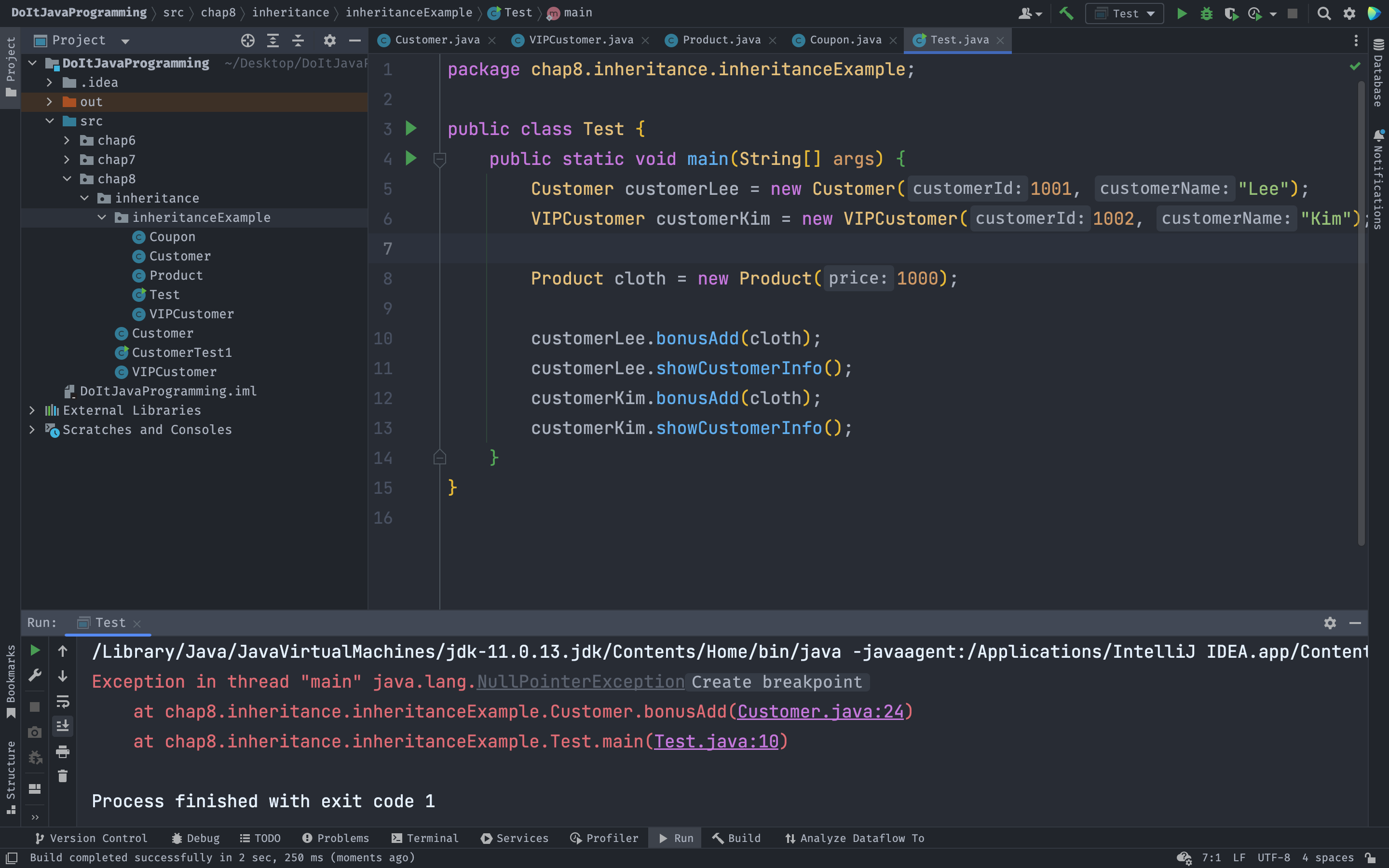
Task: Click Run with Coverage icon
Action: [1231, 13]
